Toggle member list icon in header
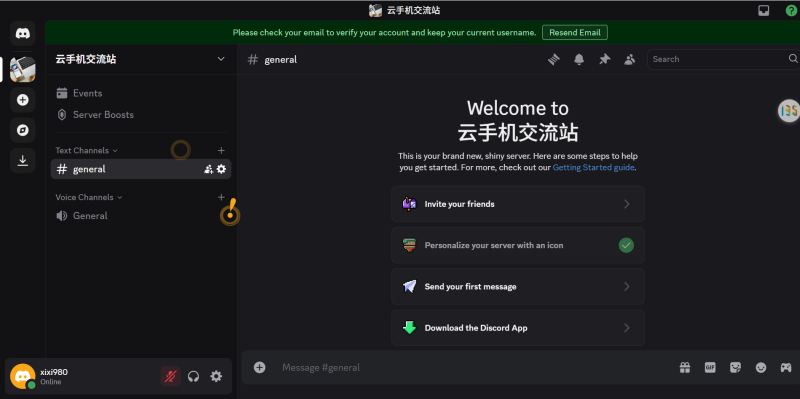Image resolution: width=800 pixels, height=399 pixels. [x=630, y=59]
